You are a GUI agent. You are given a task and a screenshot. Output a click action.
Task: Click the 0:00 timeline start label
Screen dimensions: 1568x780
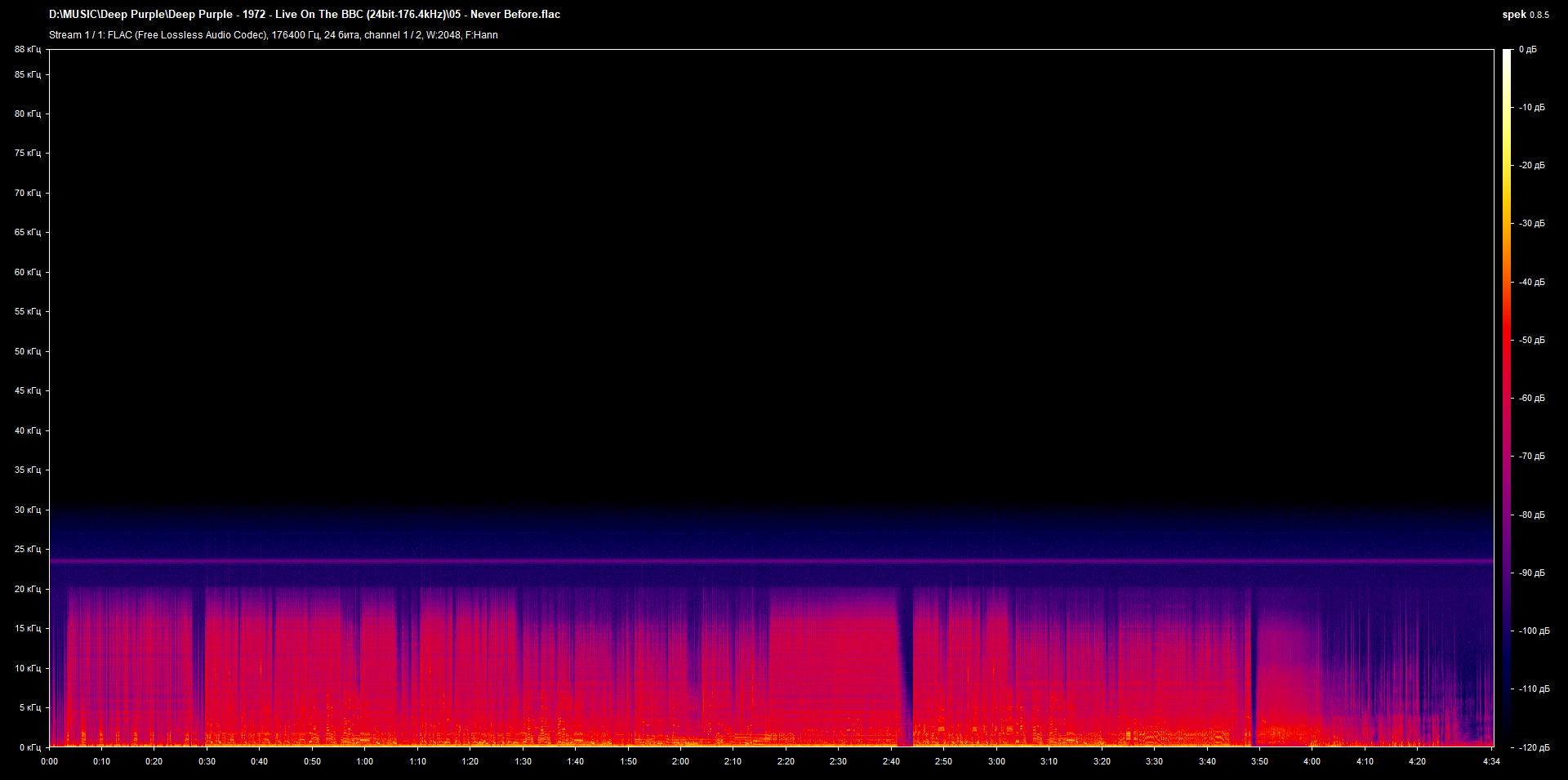point(49,761)
